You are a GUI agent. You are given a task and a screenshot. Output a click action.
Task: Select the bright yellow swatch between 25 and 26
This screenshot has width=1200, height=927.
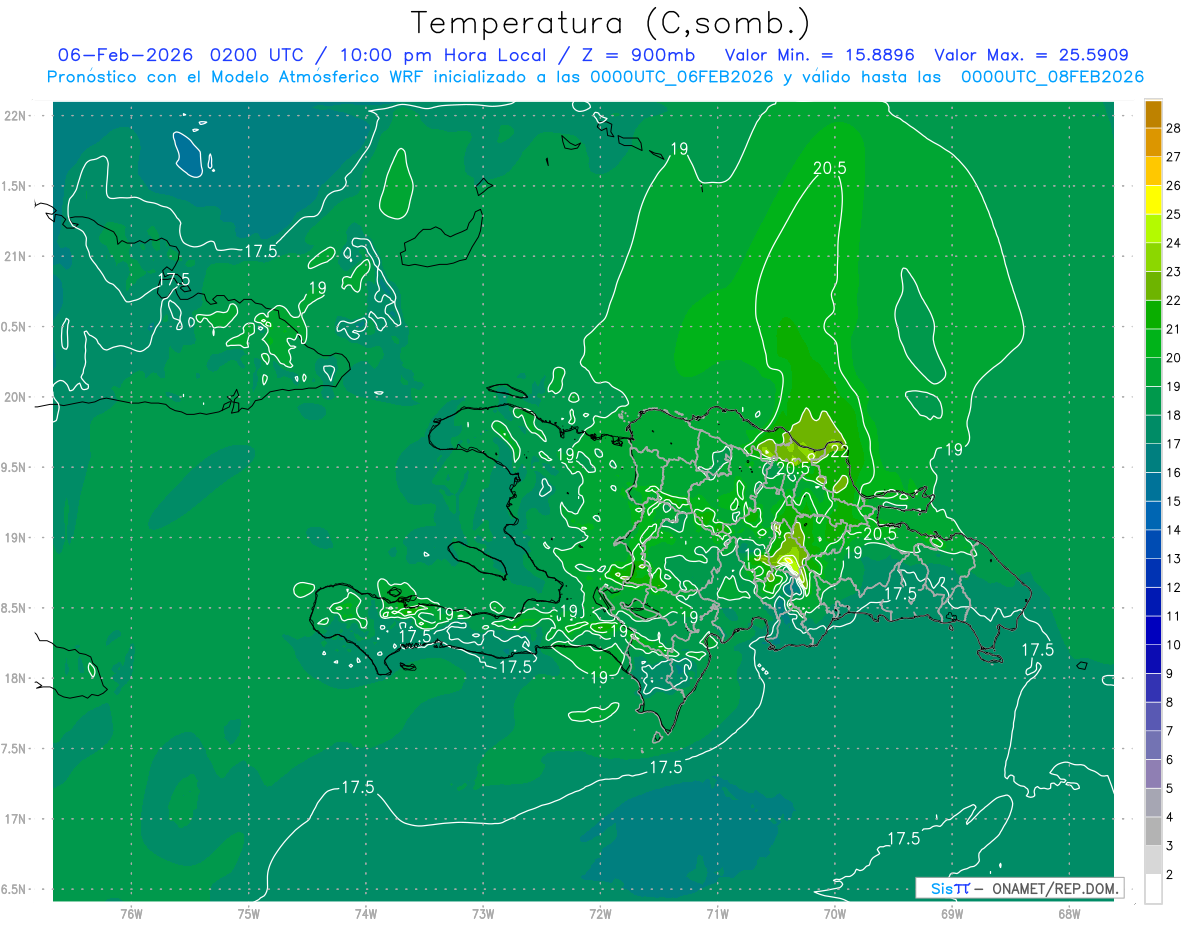tap(1153, 201)
